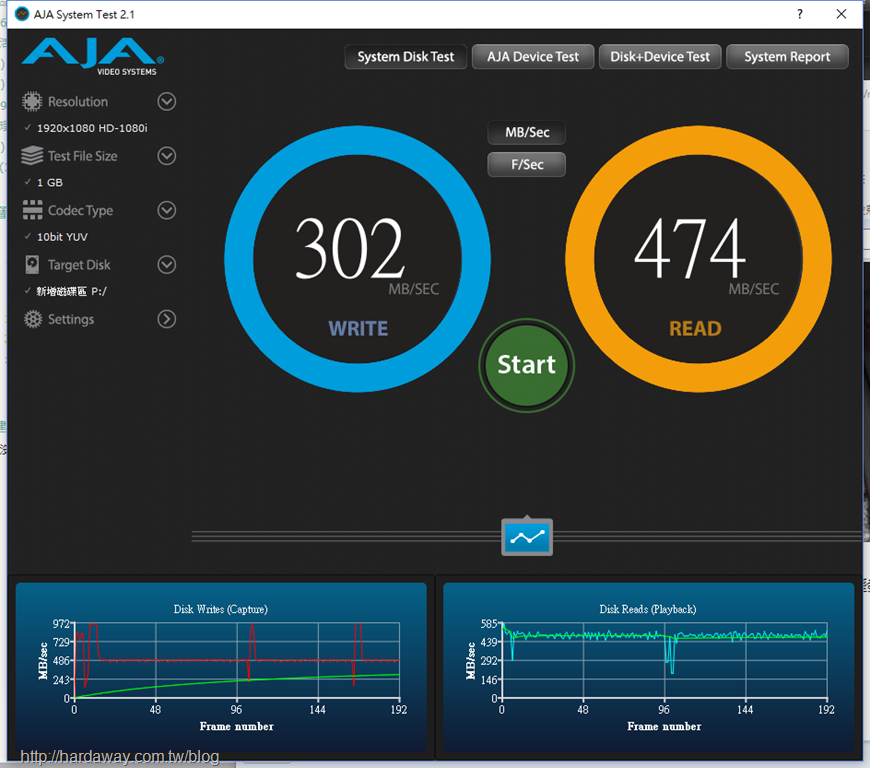
Task: Click the Codec Type film icon
Action: coord(32,210)
